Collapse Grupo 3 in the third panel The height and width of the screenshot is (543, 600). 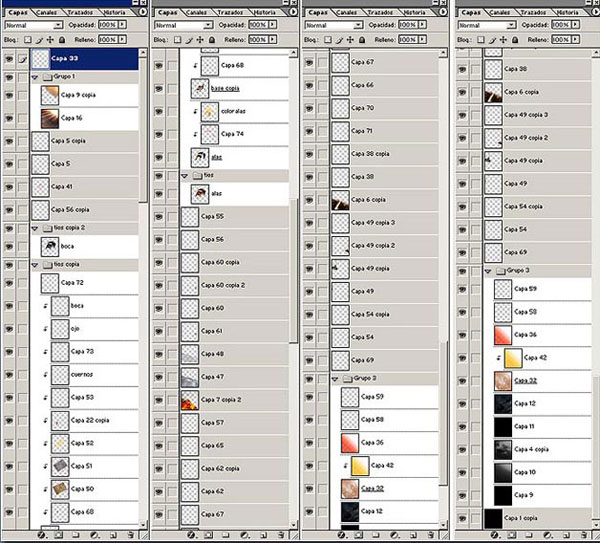[335, 379]
